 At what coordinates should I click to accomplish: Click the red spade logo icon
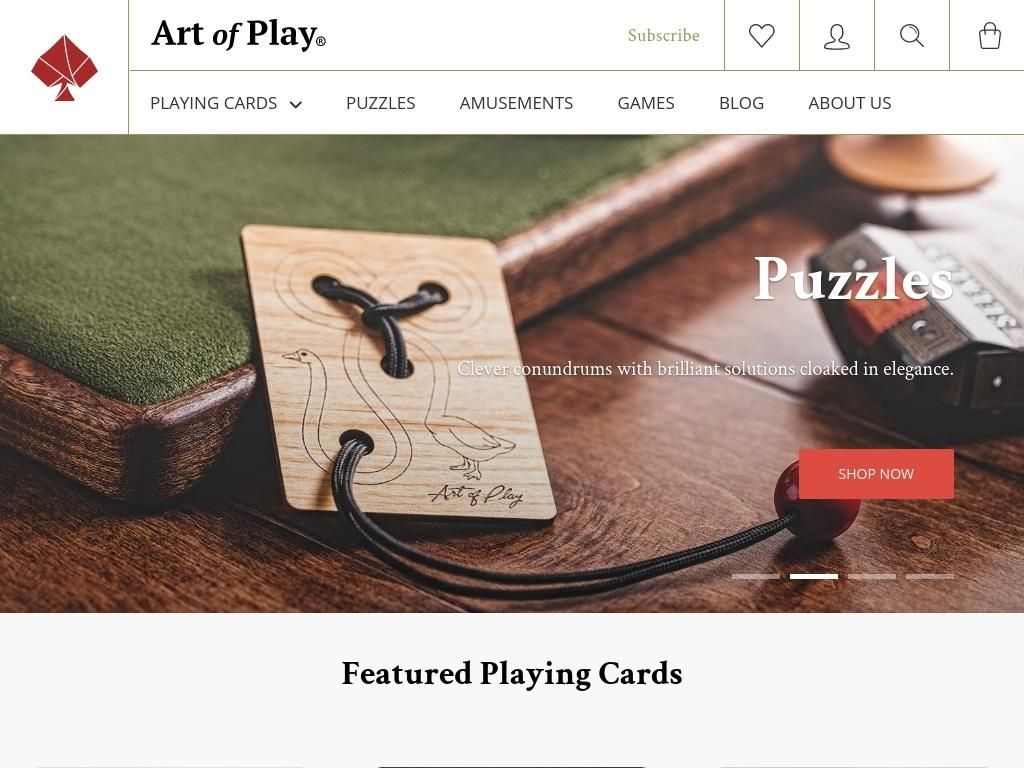[64, 68]
